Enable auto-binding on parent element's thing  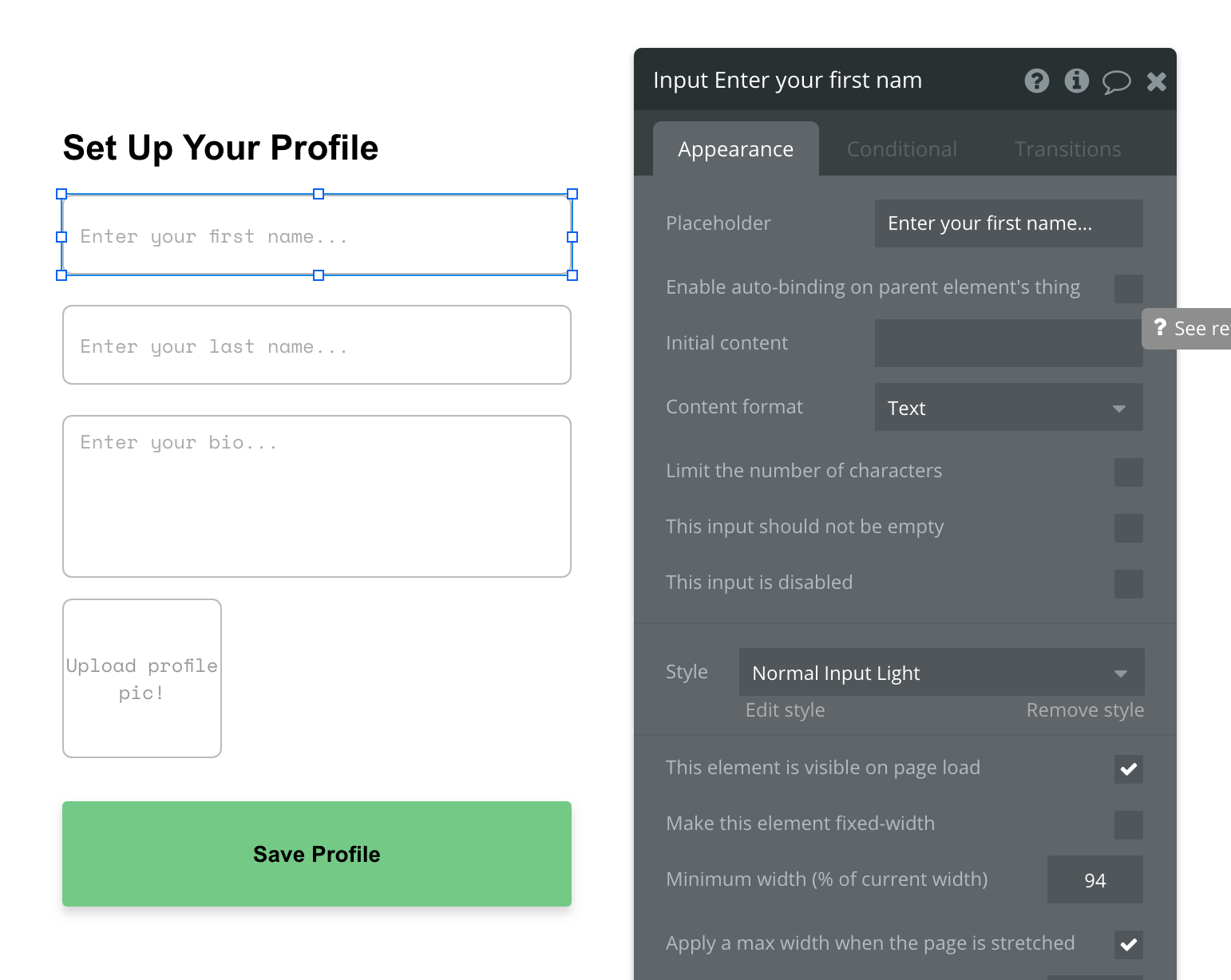tap(1128, 288)
